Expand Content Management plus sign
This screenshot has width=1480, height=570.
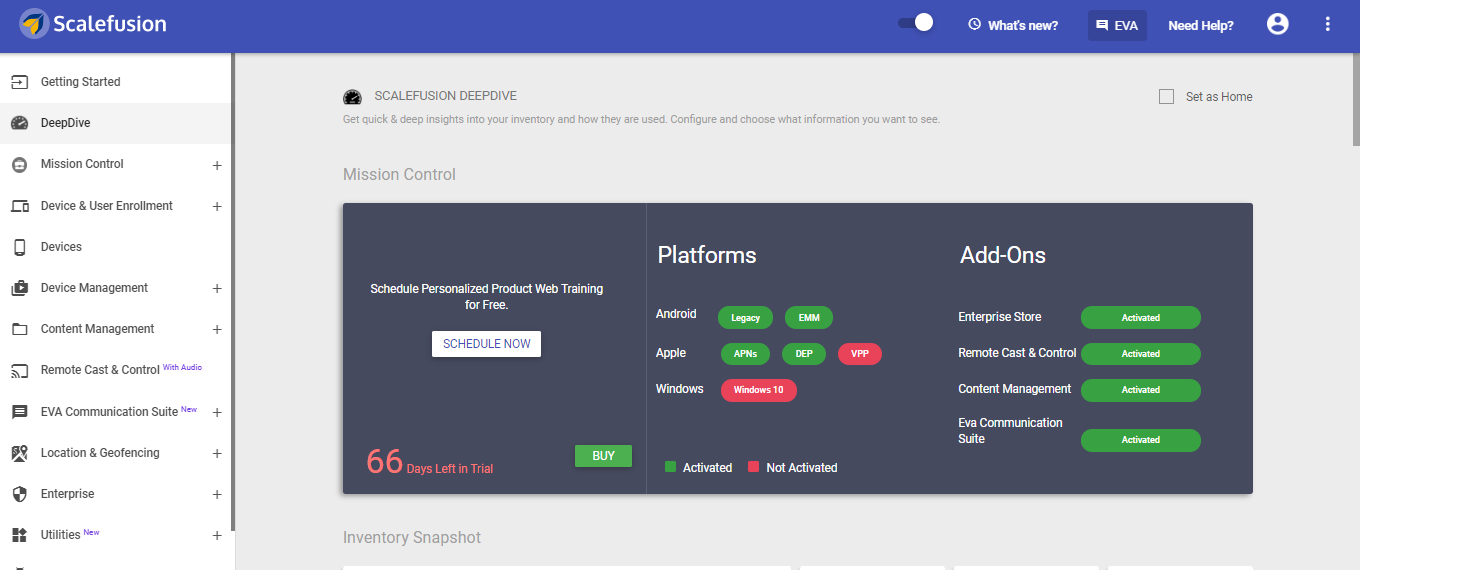[x=217, y=329]
